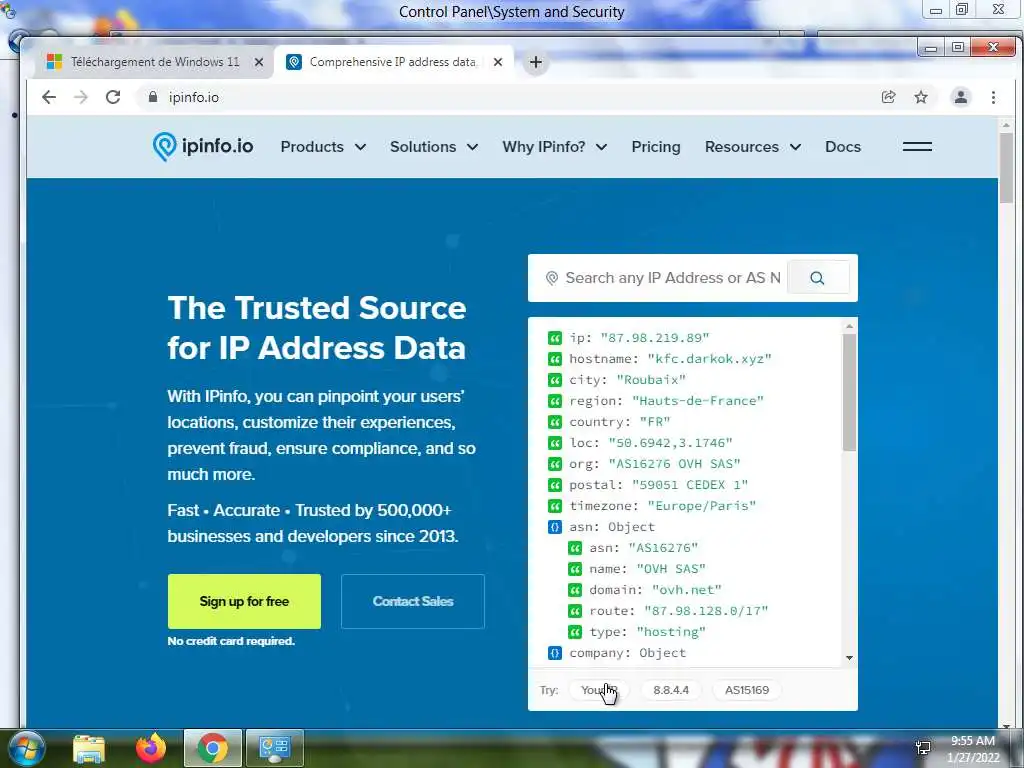Click type value "hosting"
Viewport: 1024px width, 768px height.
pos(671,632)
